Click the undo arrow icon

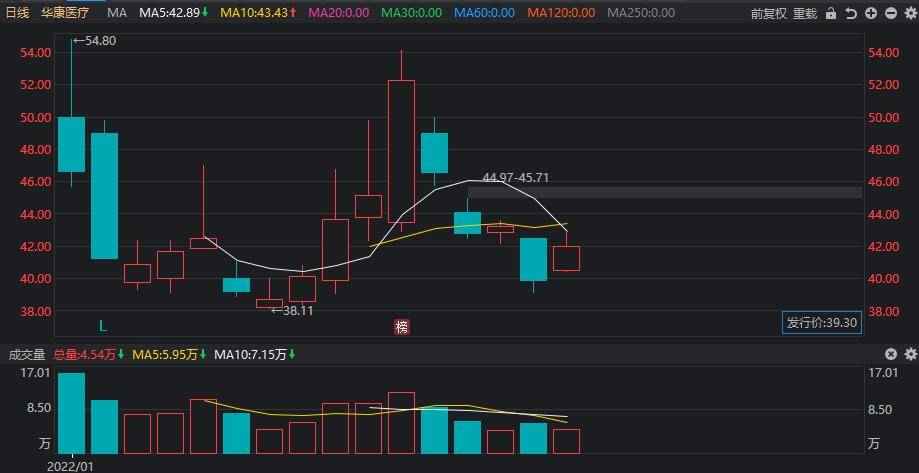(850, 14)
